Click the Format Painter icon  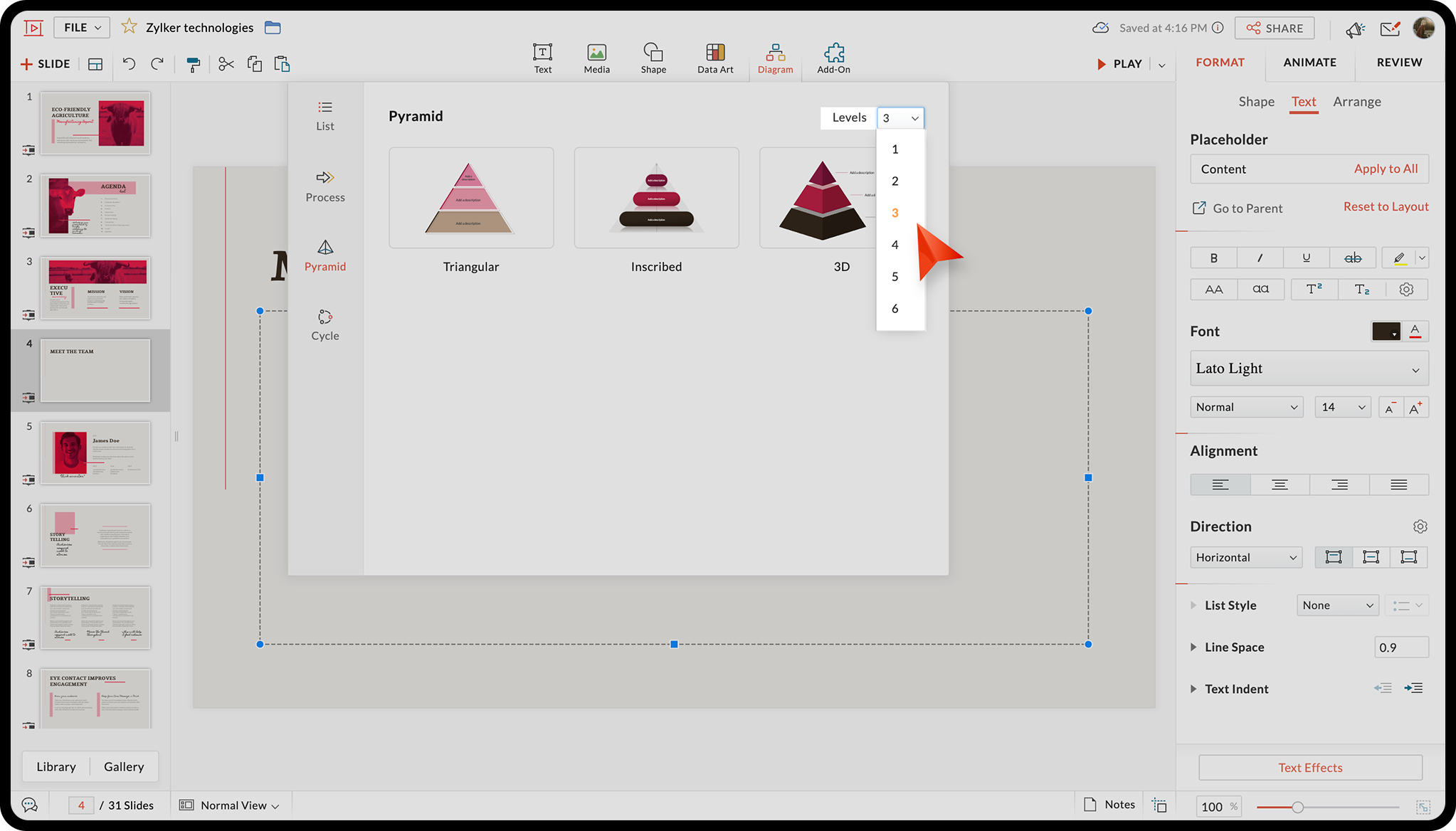coord(193,64)
